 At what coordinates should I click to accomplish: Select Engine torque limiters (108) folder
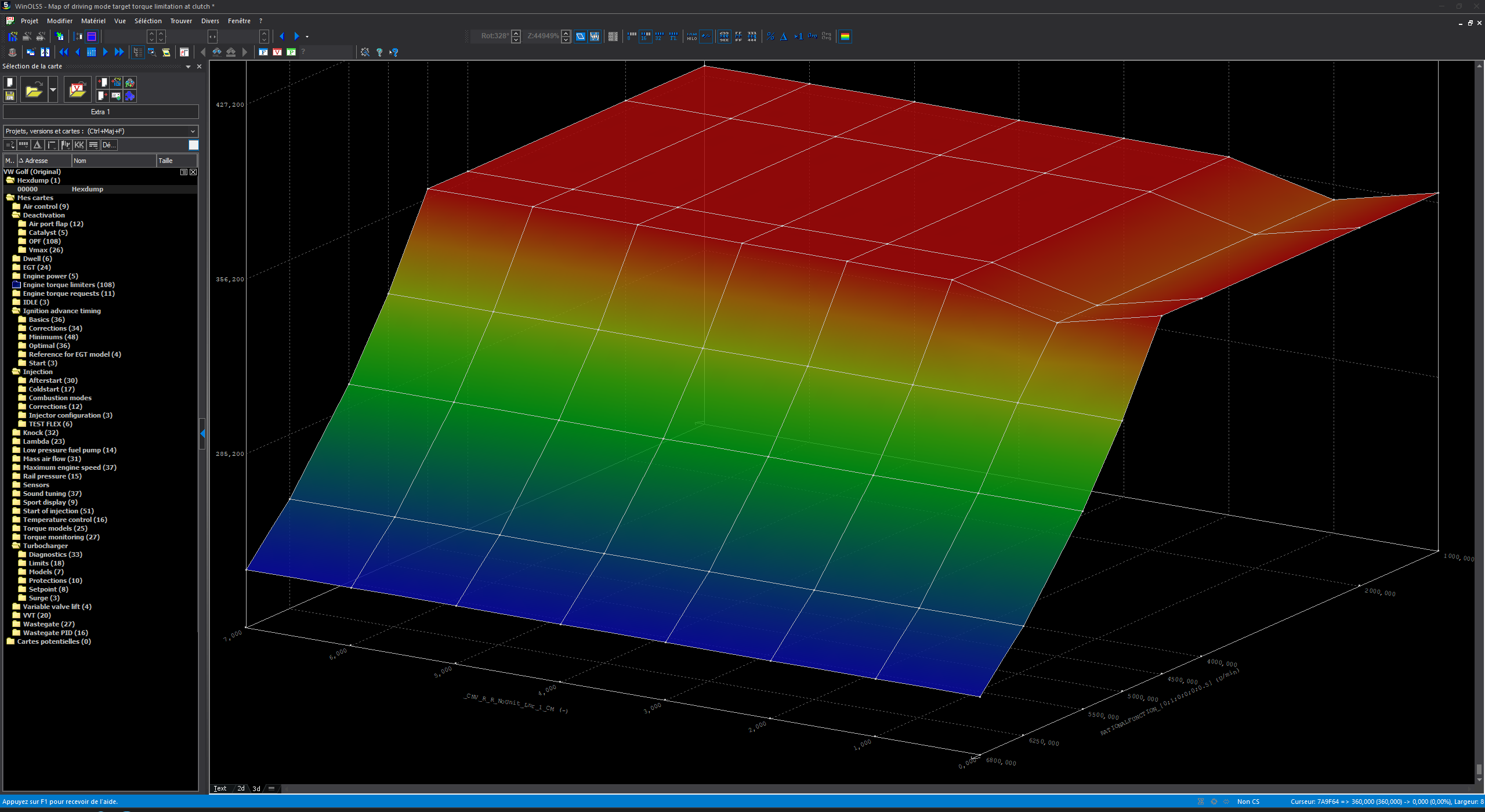(68, 285)
